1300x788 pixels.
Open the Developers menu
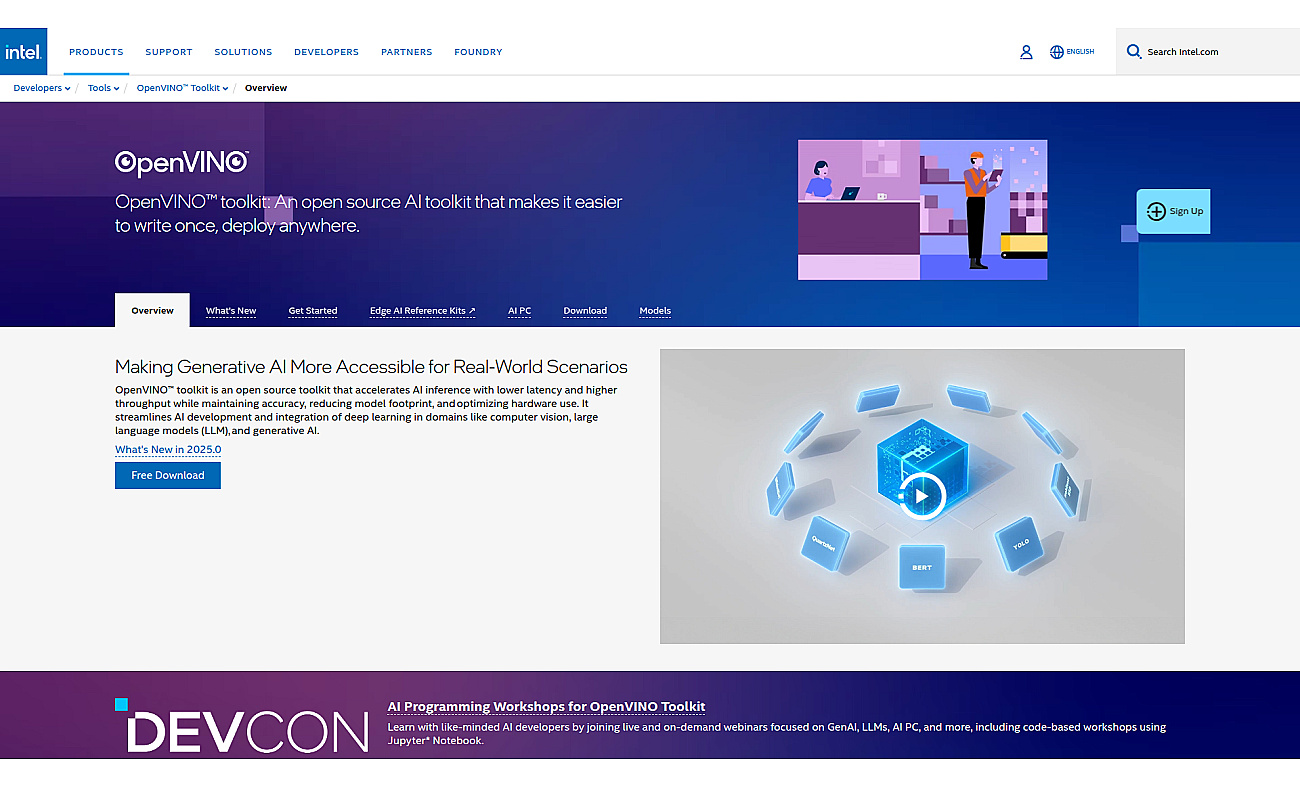326,52
